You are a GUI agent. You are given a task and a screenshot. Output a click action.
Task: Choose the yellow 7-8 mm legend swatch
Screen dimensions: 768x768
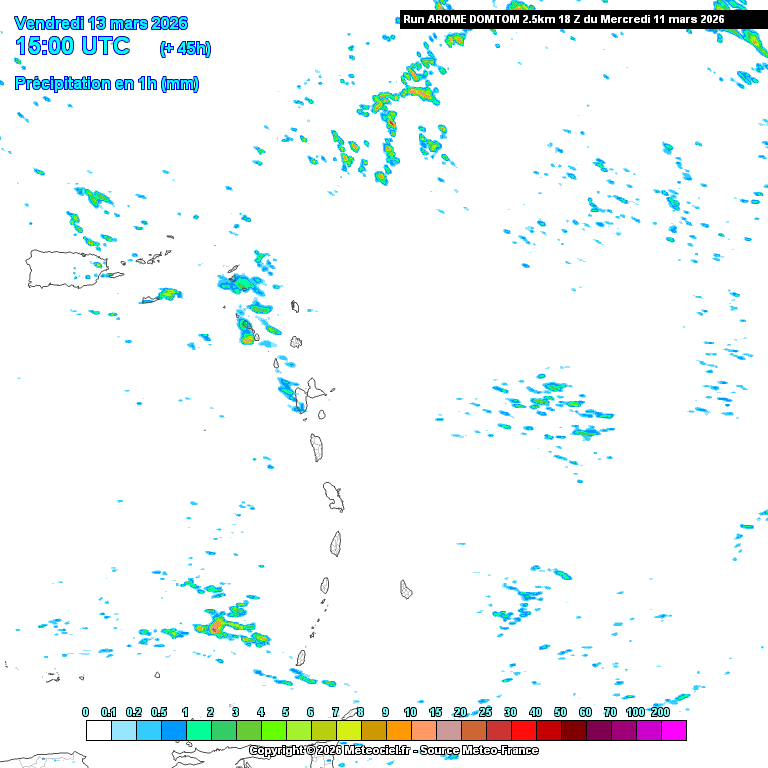pos(348,731)
